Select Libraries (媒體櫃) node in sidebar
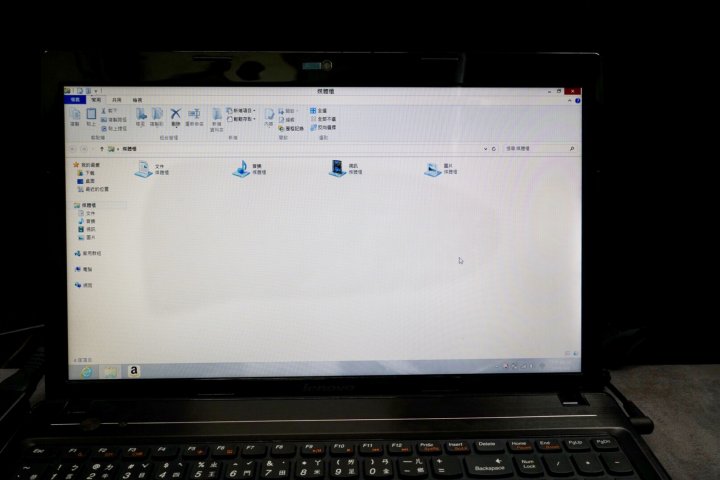 point(85,205)
